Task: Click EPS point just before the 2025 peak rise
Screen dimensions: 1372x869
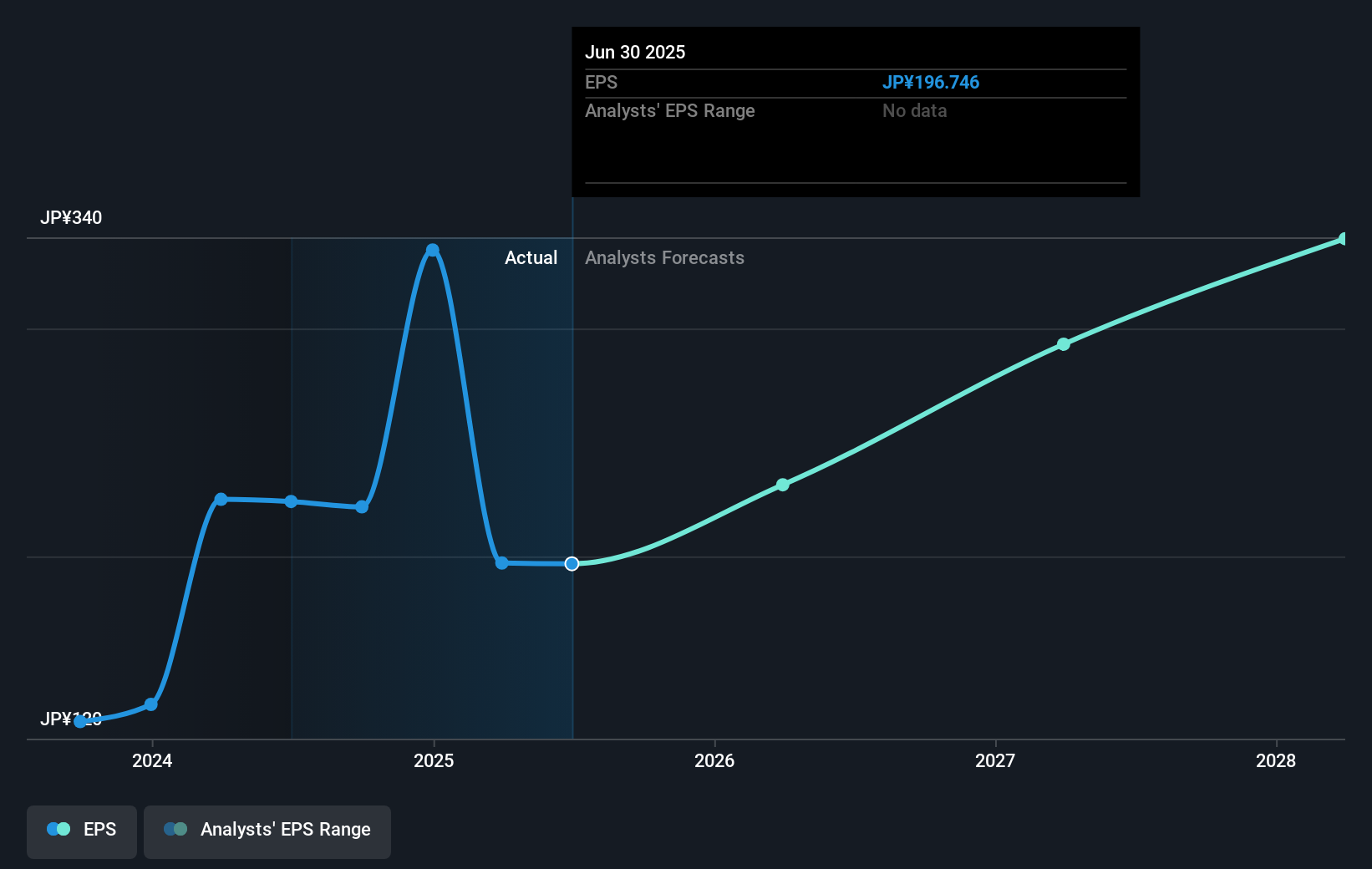Action: [362, 506]
